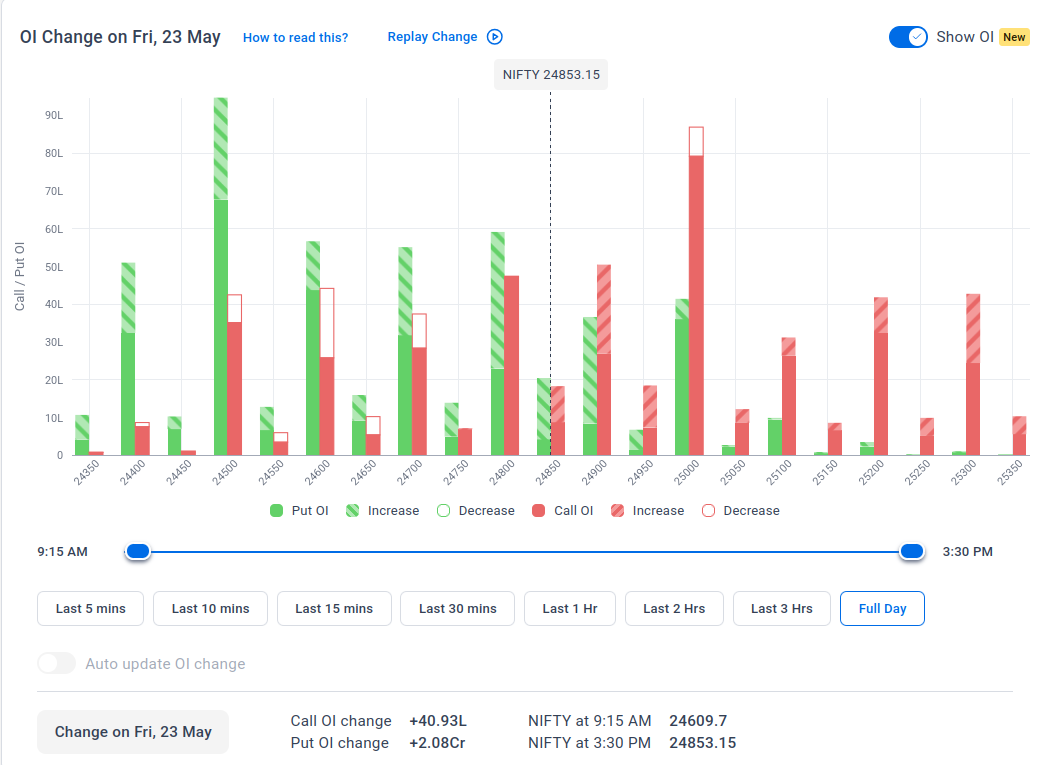Select the Last 15 mins range button
1045x765 pixels.
pos(334,608)
